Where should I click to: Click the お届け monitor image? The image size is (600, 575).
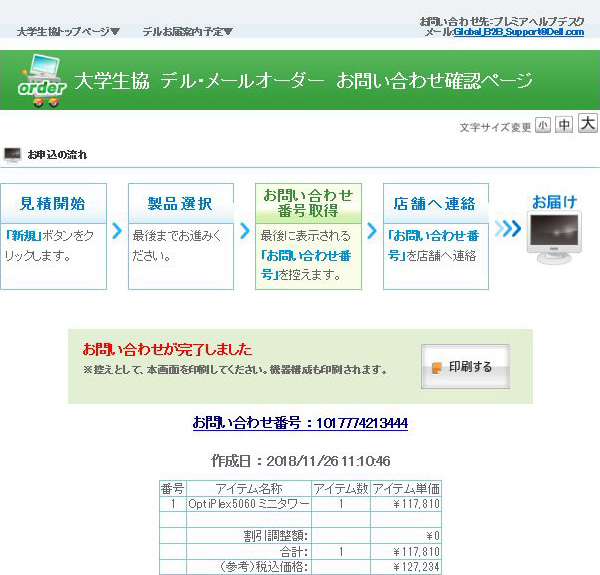554,238
